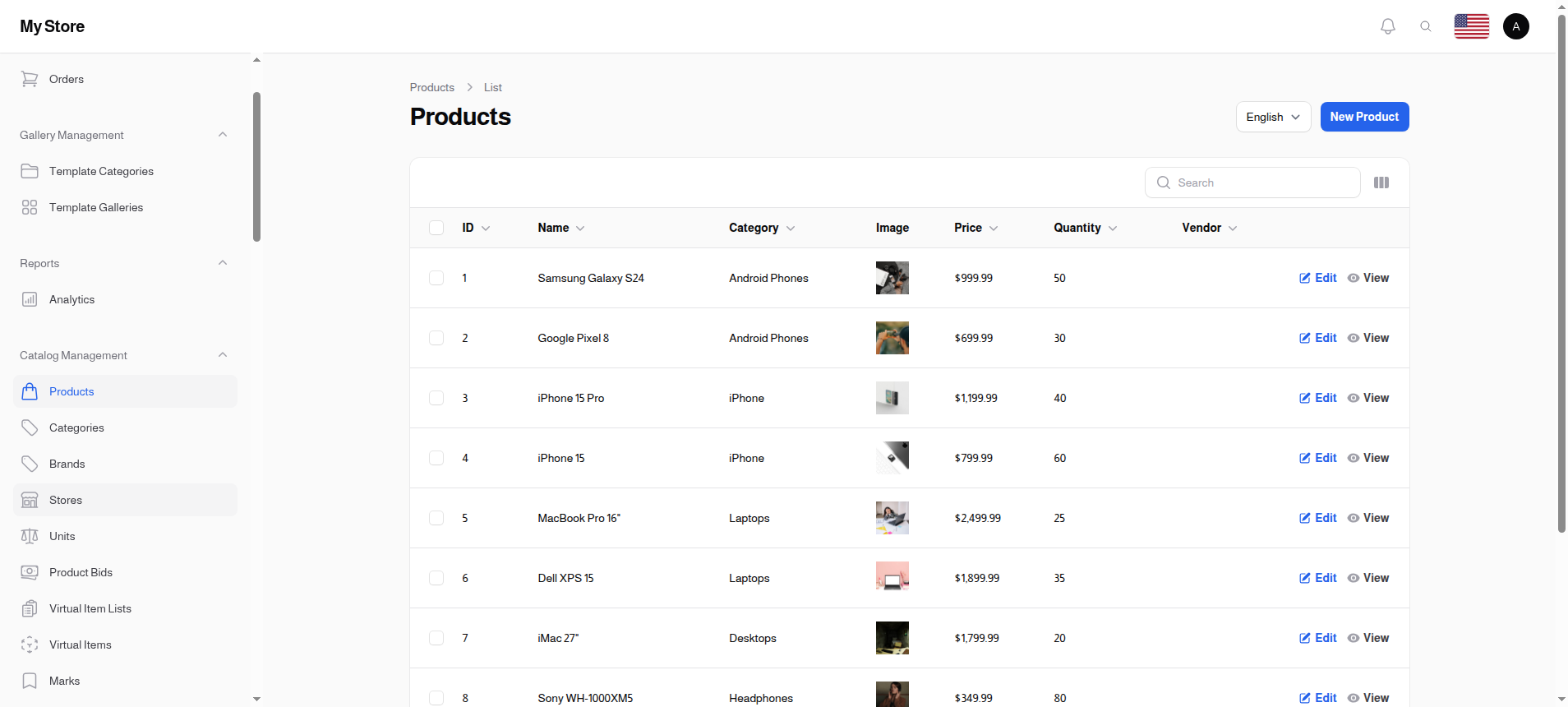Click the Template Categories folder icon
Image resolution: width=1568 pixels, height=707 pixels.
(30, 171)
